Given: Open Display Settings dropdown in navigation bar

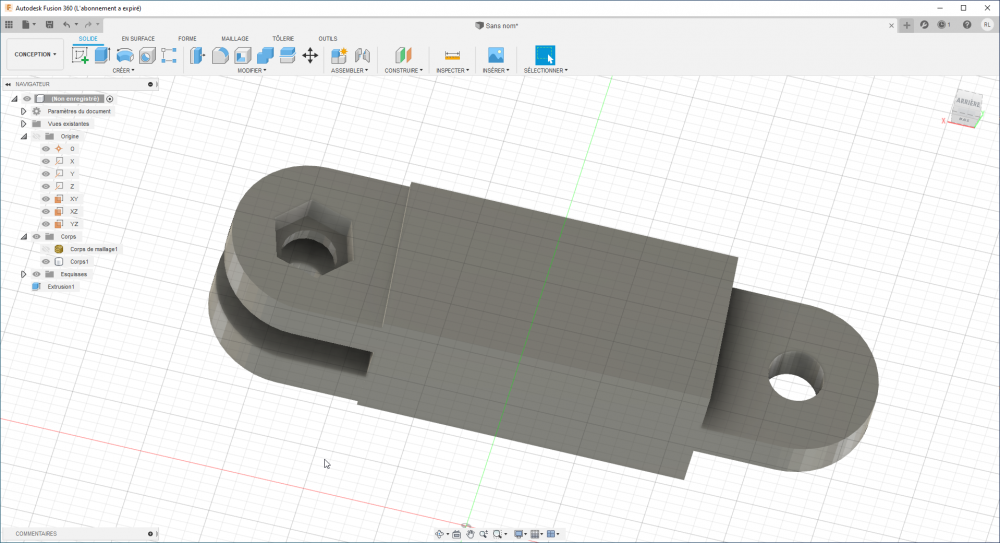Looking at the screenshot, I should tap(520, 534).
